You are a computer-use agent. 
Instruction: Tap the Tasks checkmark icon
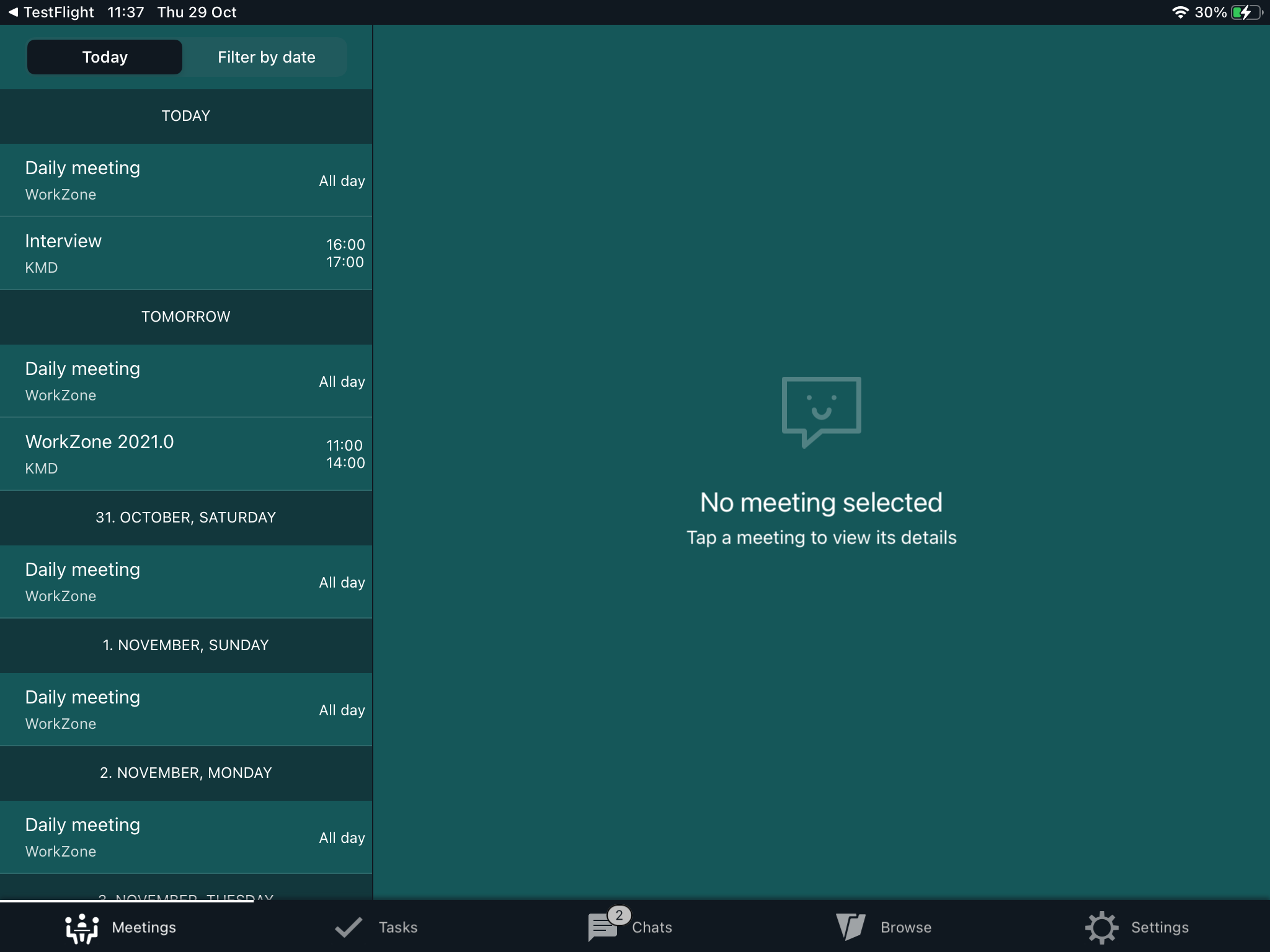349,928
